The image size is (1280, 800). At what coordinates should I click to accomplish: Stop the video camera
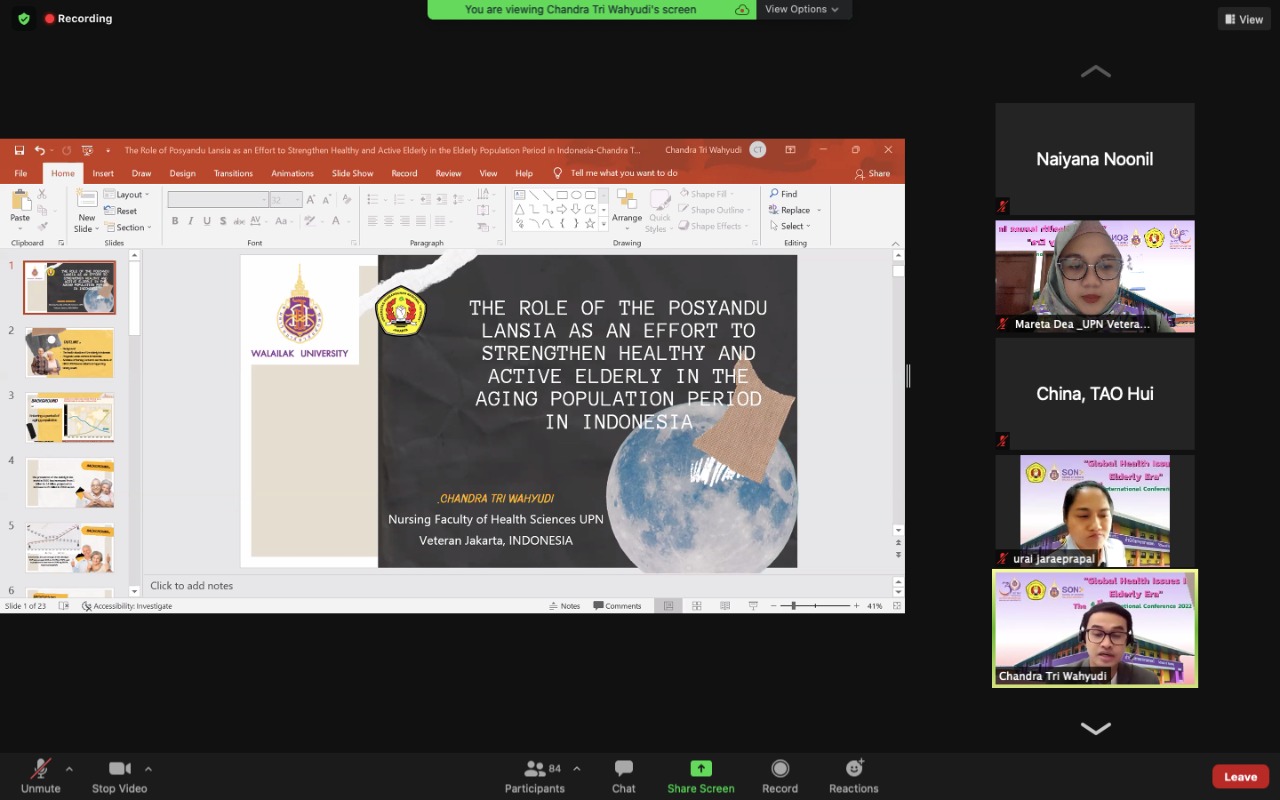tap(119, 775)
